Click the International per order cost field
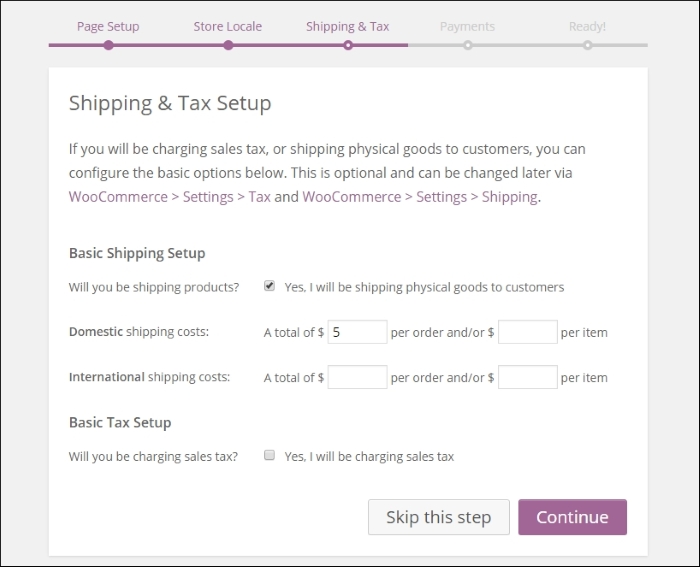The image size is (700, 567). [x=357, y=377]
